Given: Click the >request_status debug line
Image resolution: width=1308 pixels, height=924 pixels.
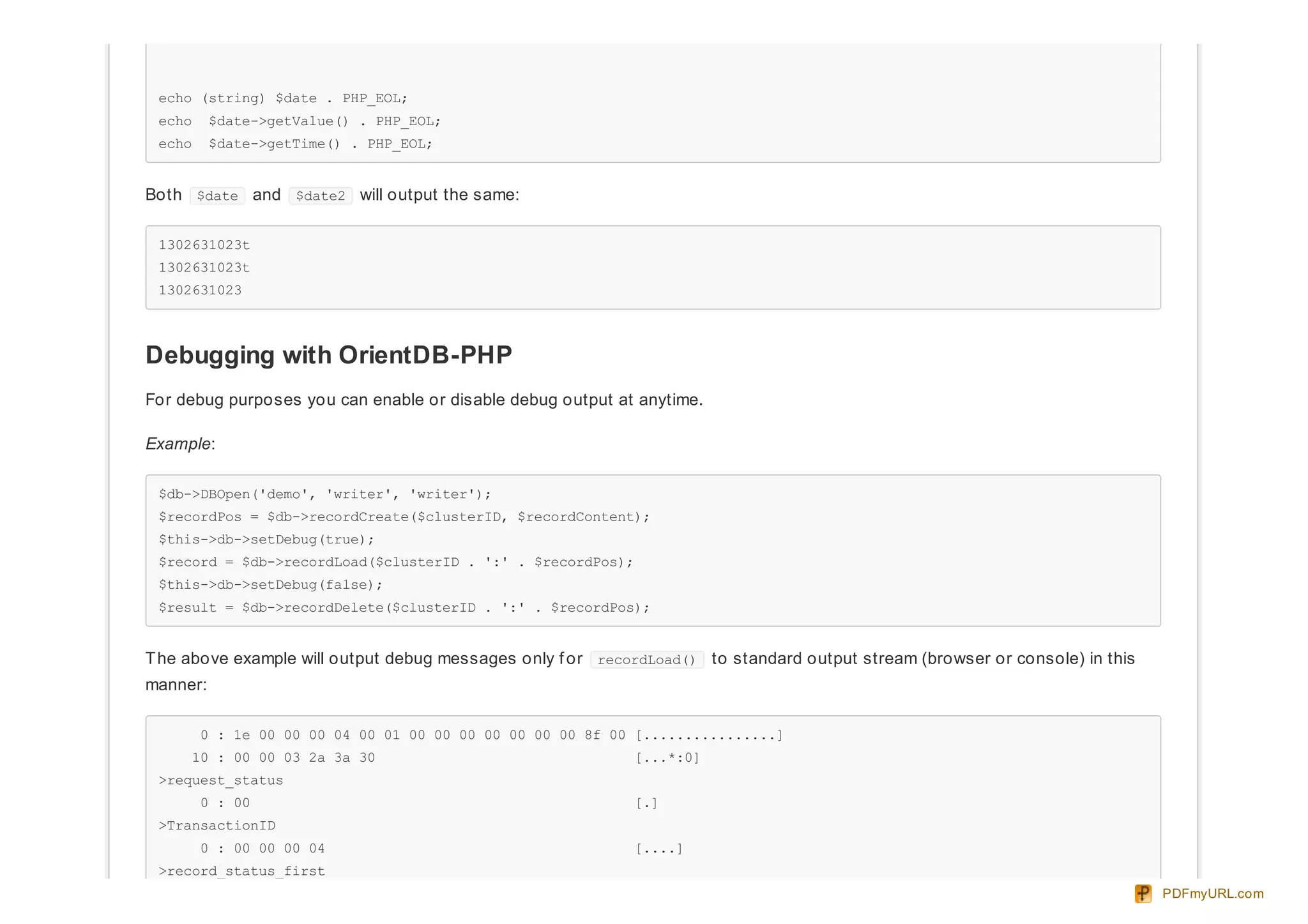Looking at the screenshot, I should [x=221, y=780].
